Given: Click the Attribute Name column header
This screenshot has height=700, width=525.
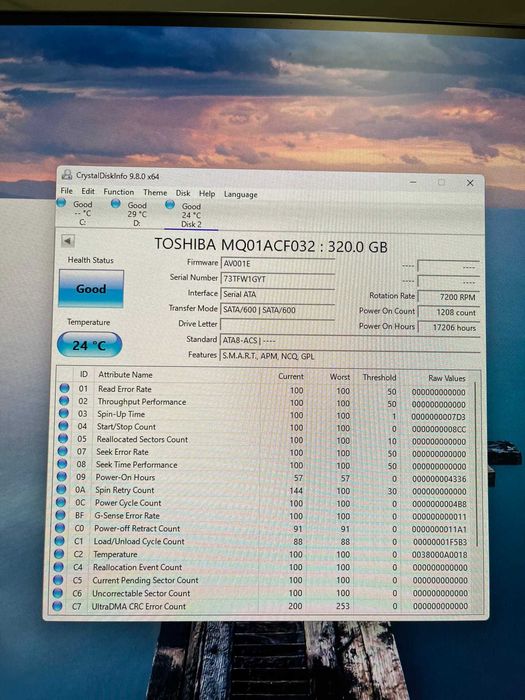Looking at the screenshot, I should [125, 375].
